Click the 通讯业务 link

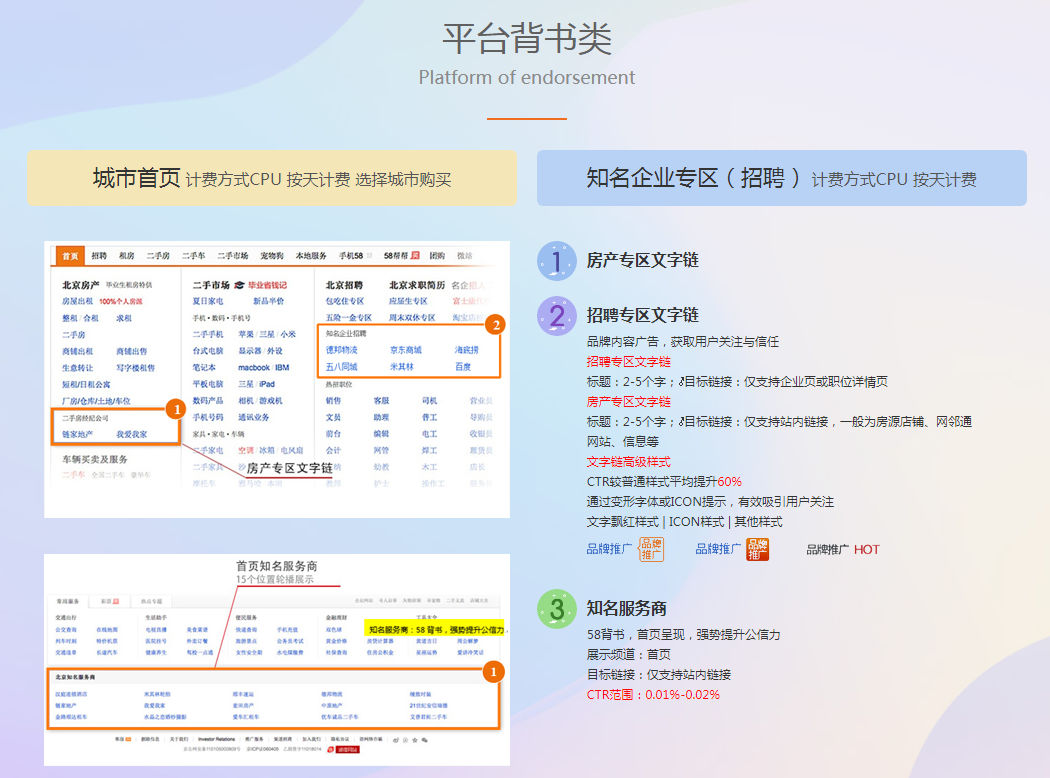tap(254, 417)
